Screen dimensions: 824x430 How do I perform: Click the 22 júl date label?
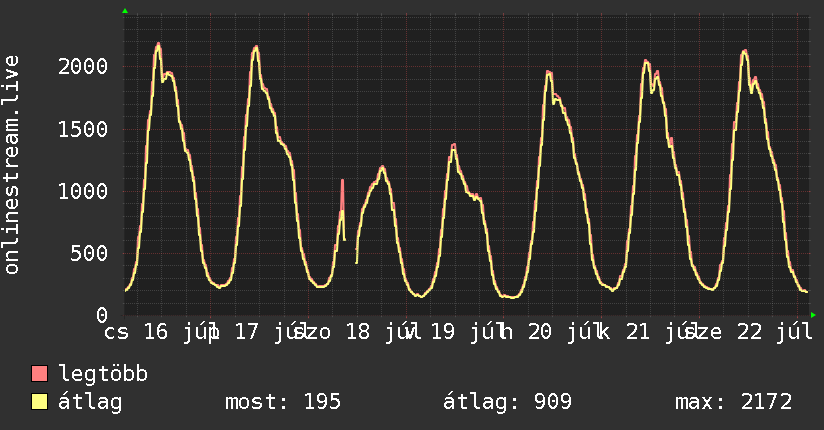pyautogui.click(x=774, y=332)
